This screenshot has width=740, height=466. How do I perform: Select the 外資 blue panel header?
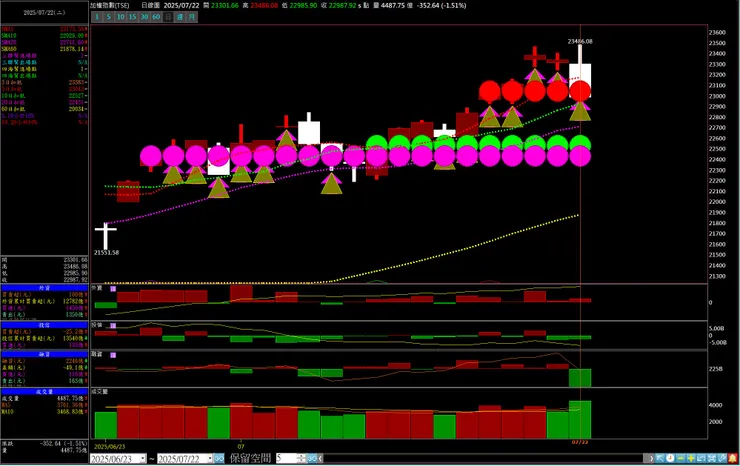(x=44, y=288)
